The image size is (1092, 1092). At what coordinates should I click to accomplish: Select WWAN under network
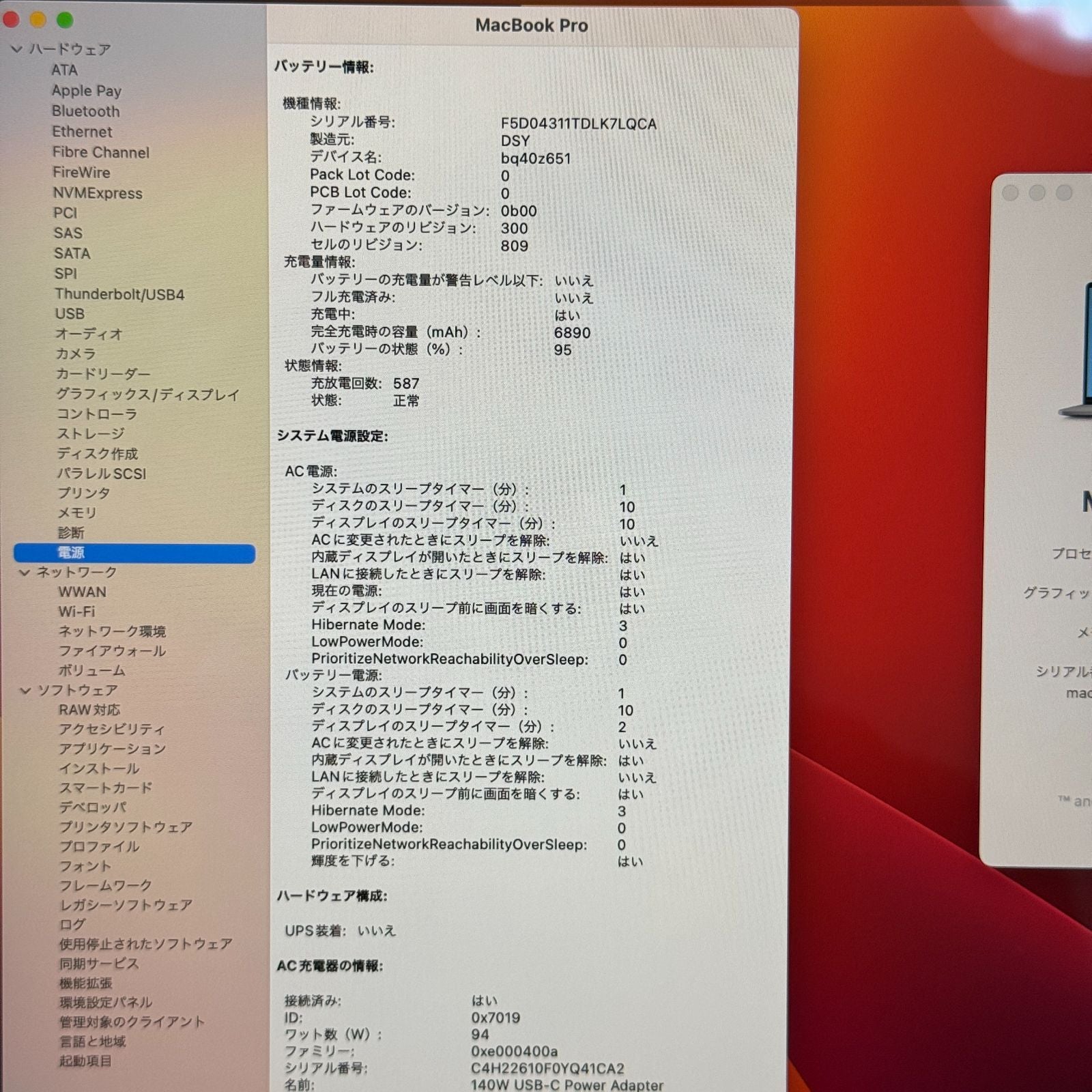pos(82,592)
